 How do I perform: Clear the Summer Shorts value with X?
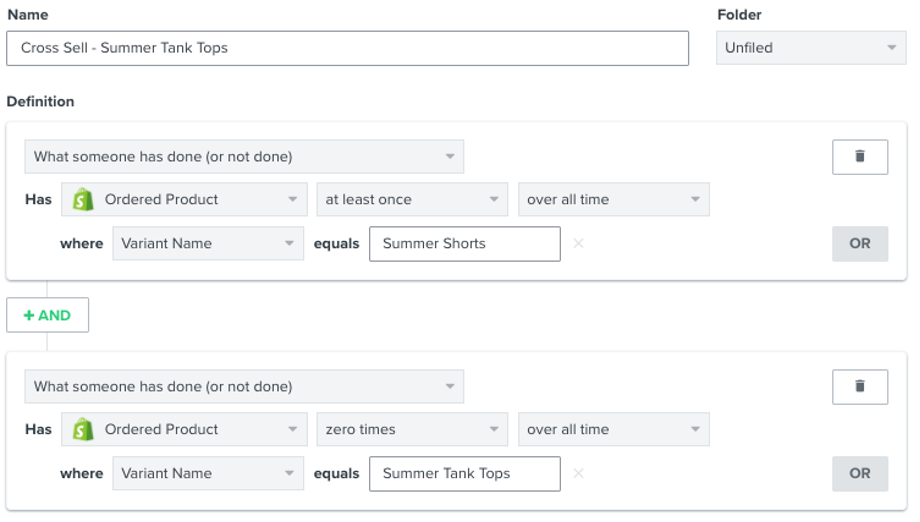pyautogui.click(x=578, y=244)
